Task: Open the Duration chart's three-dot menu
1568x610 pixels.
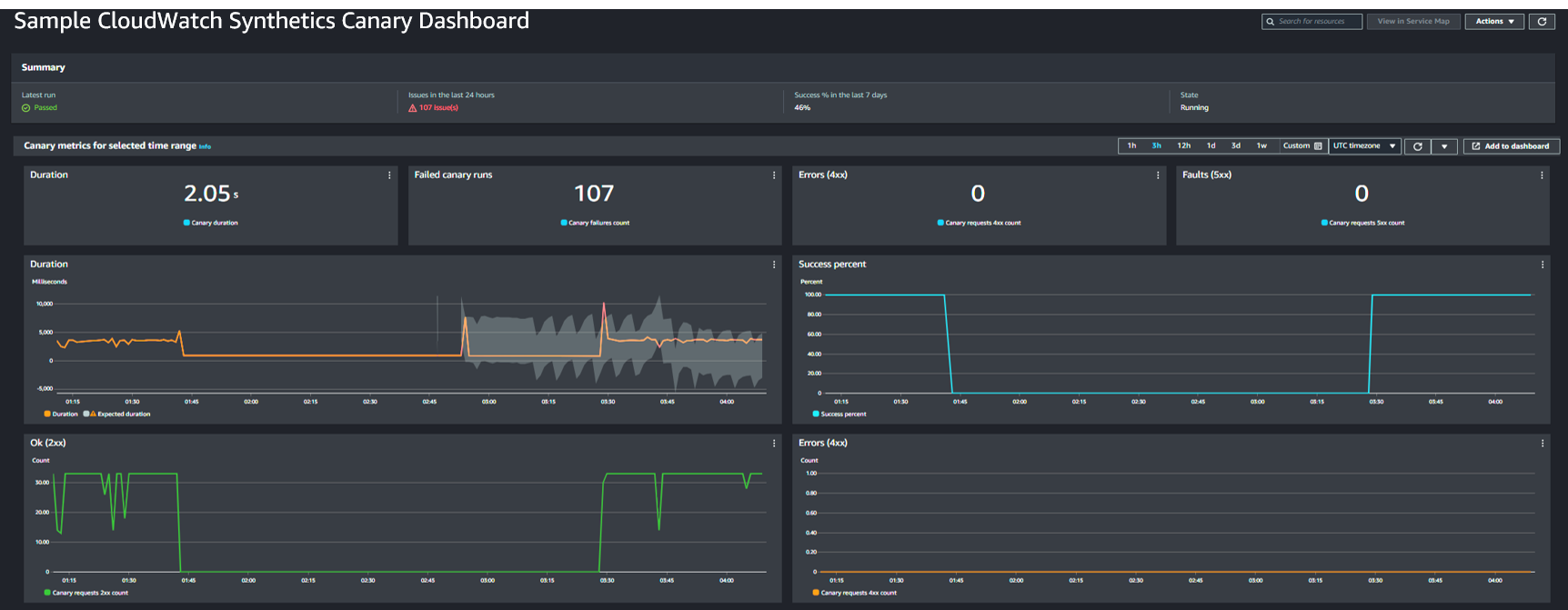Action: (774, 265)
